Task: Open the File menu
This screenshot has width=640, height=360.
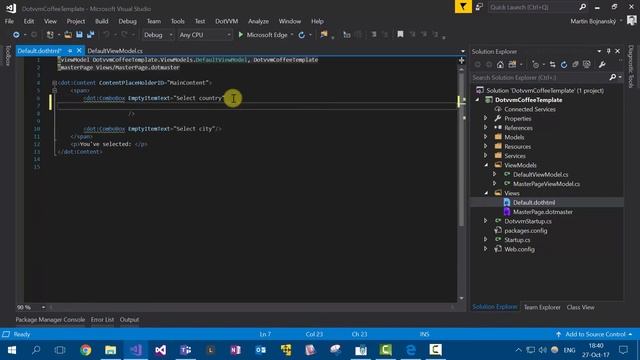Action: tap(9, 21)
